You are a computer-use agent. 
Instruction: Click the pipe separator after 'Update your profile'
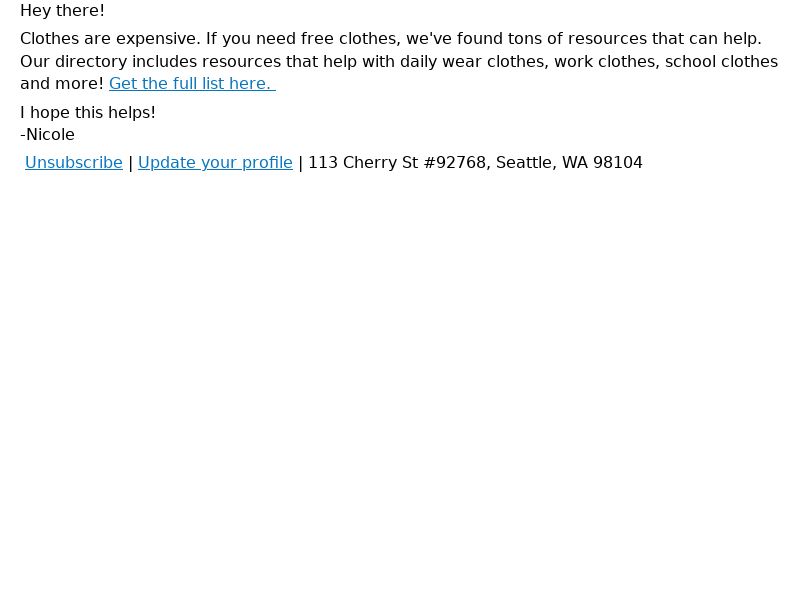pos(301,163)
